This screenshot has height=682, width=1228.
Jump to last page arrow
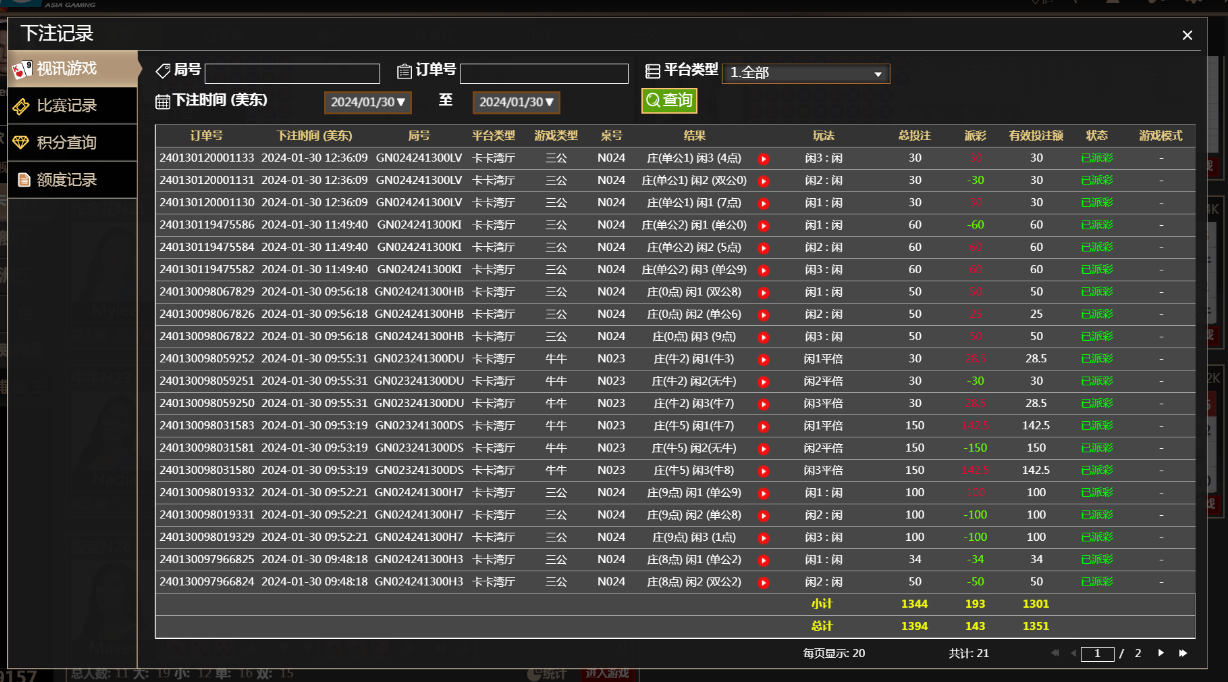click(1183, 653)
